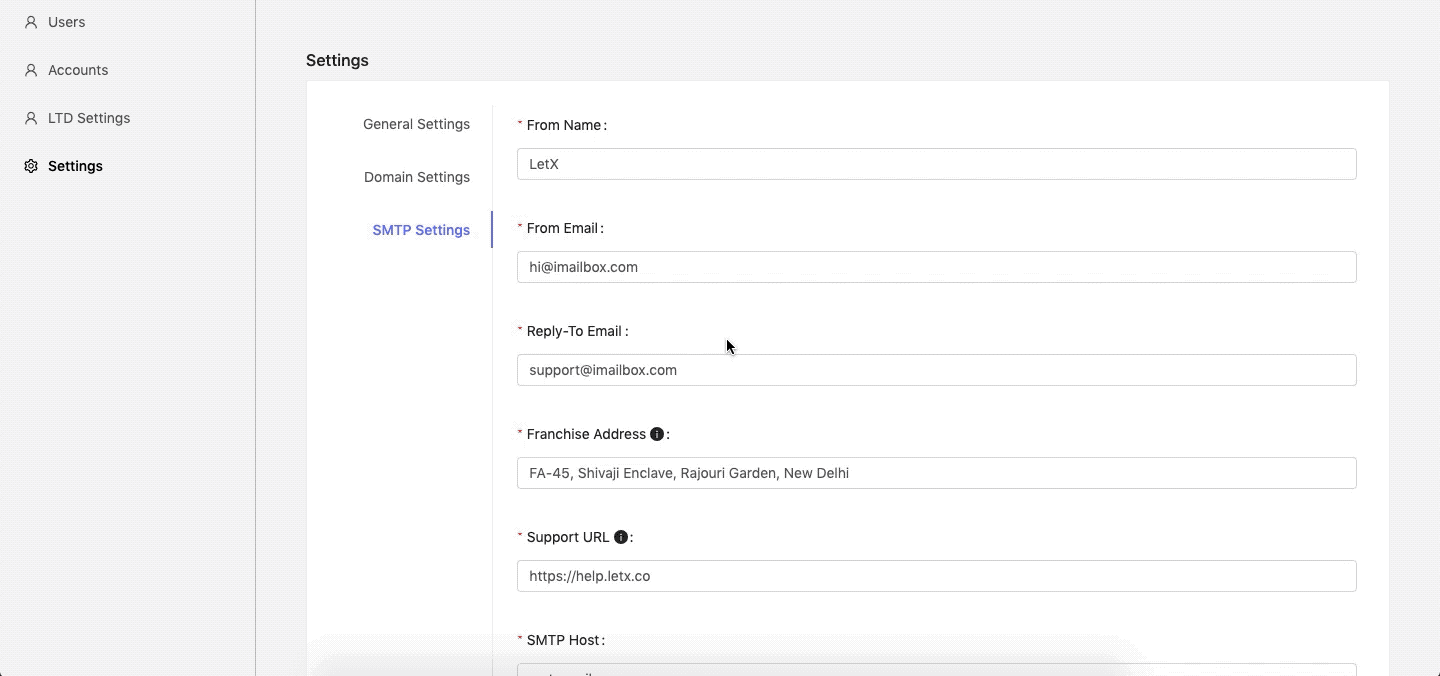Select the Settings sidebar label

pyautogui.click(x=75, y=166)
